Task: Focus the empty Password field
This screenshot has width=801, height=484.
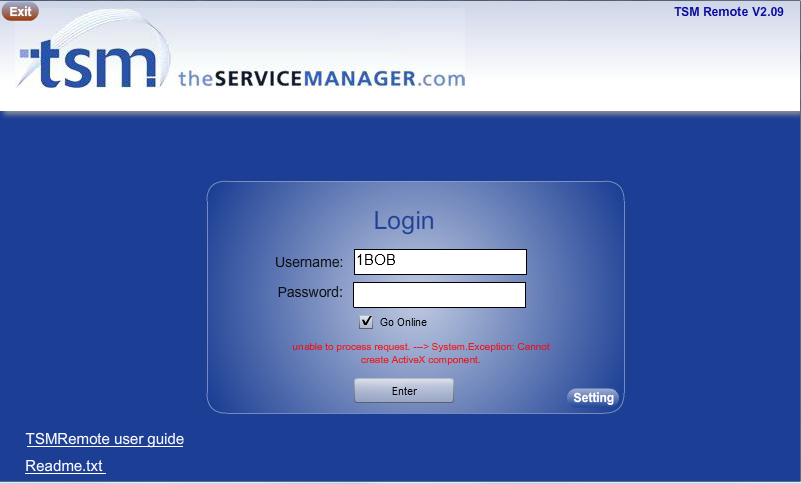Action: click(439, 295)
